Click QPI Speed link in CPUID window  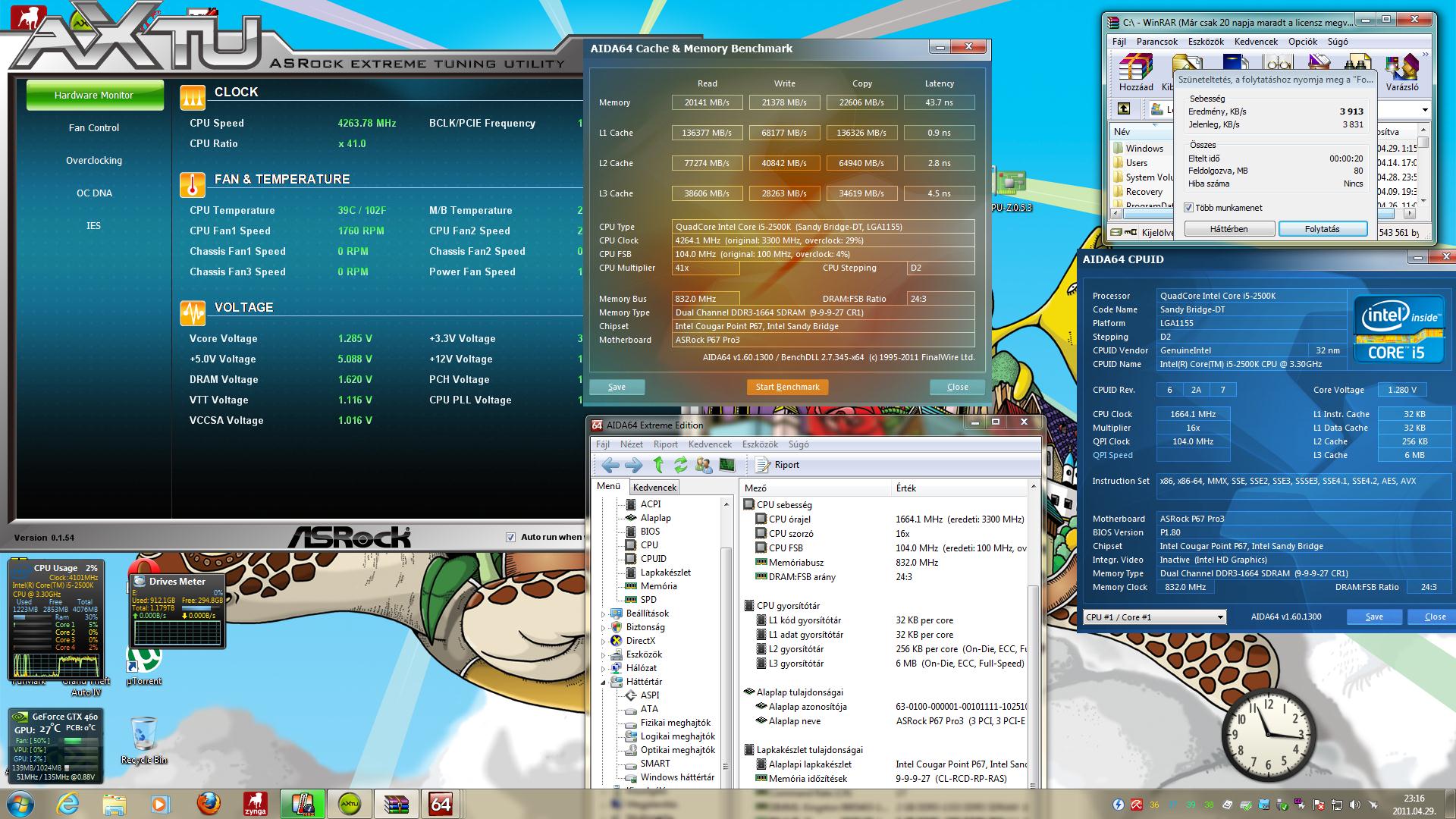(x=1112, y=455)
